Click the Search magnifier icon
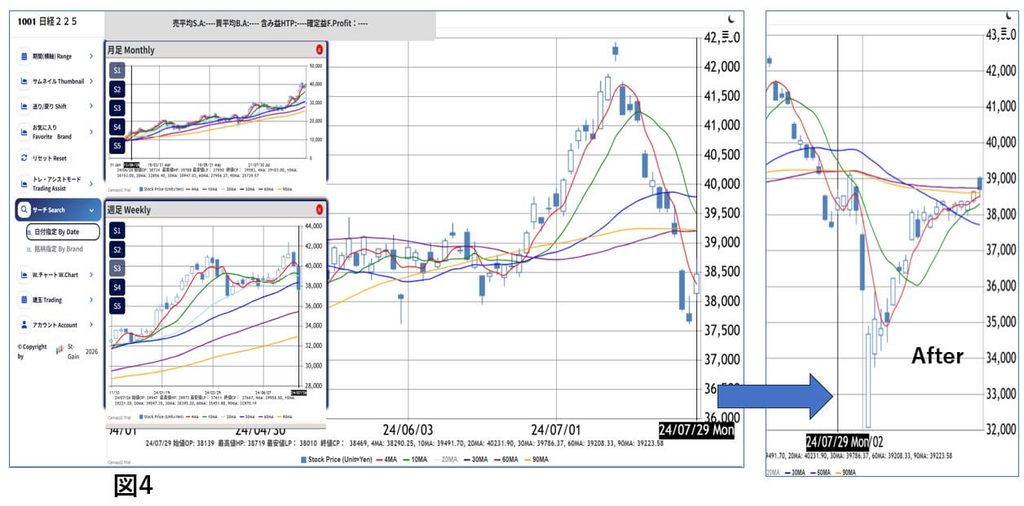 [x=24, y=210]
